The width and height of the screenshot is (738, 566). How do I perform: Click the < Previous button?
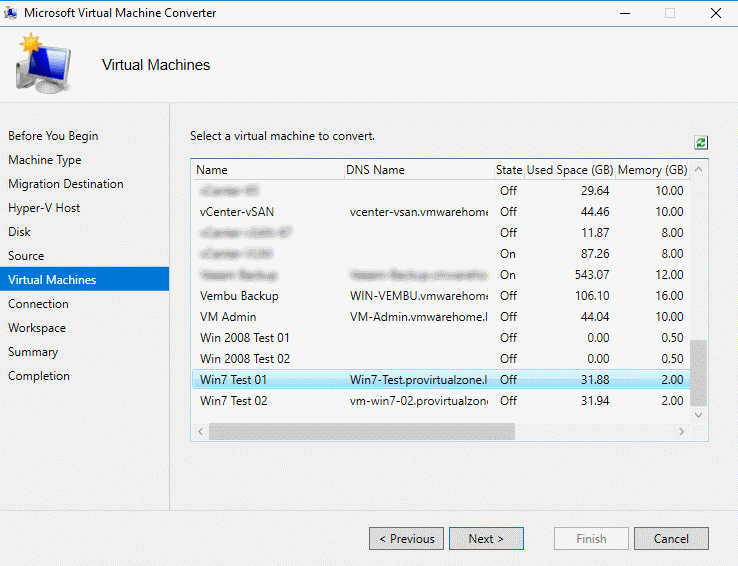point(407,538)
